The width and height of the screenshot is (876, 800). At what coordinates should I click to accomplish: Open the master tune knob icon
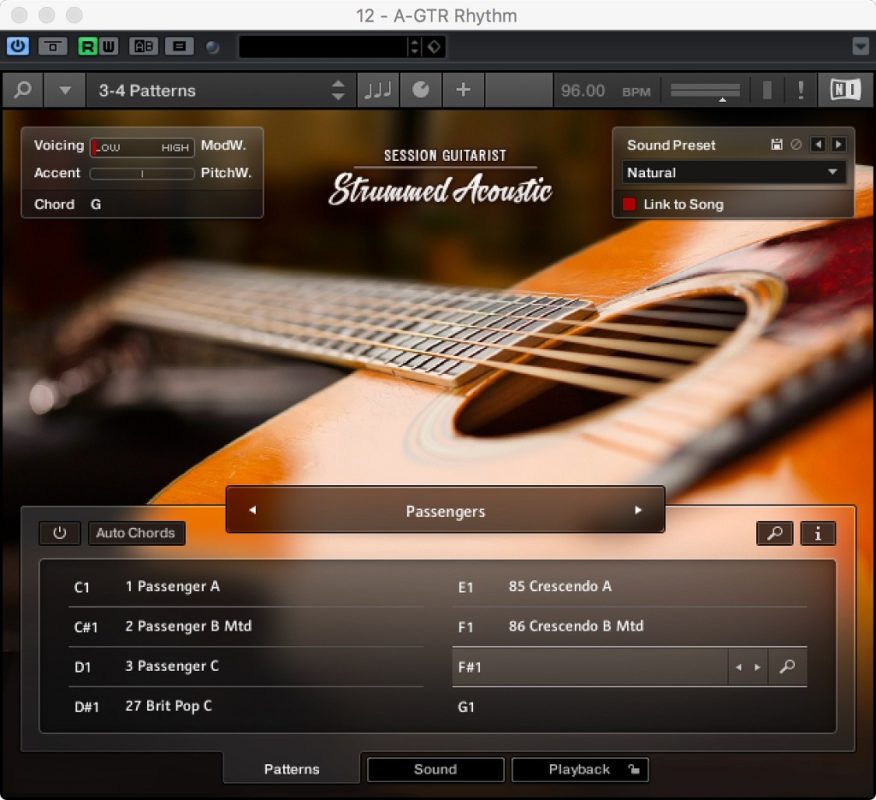(x=421, y=90)
